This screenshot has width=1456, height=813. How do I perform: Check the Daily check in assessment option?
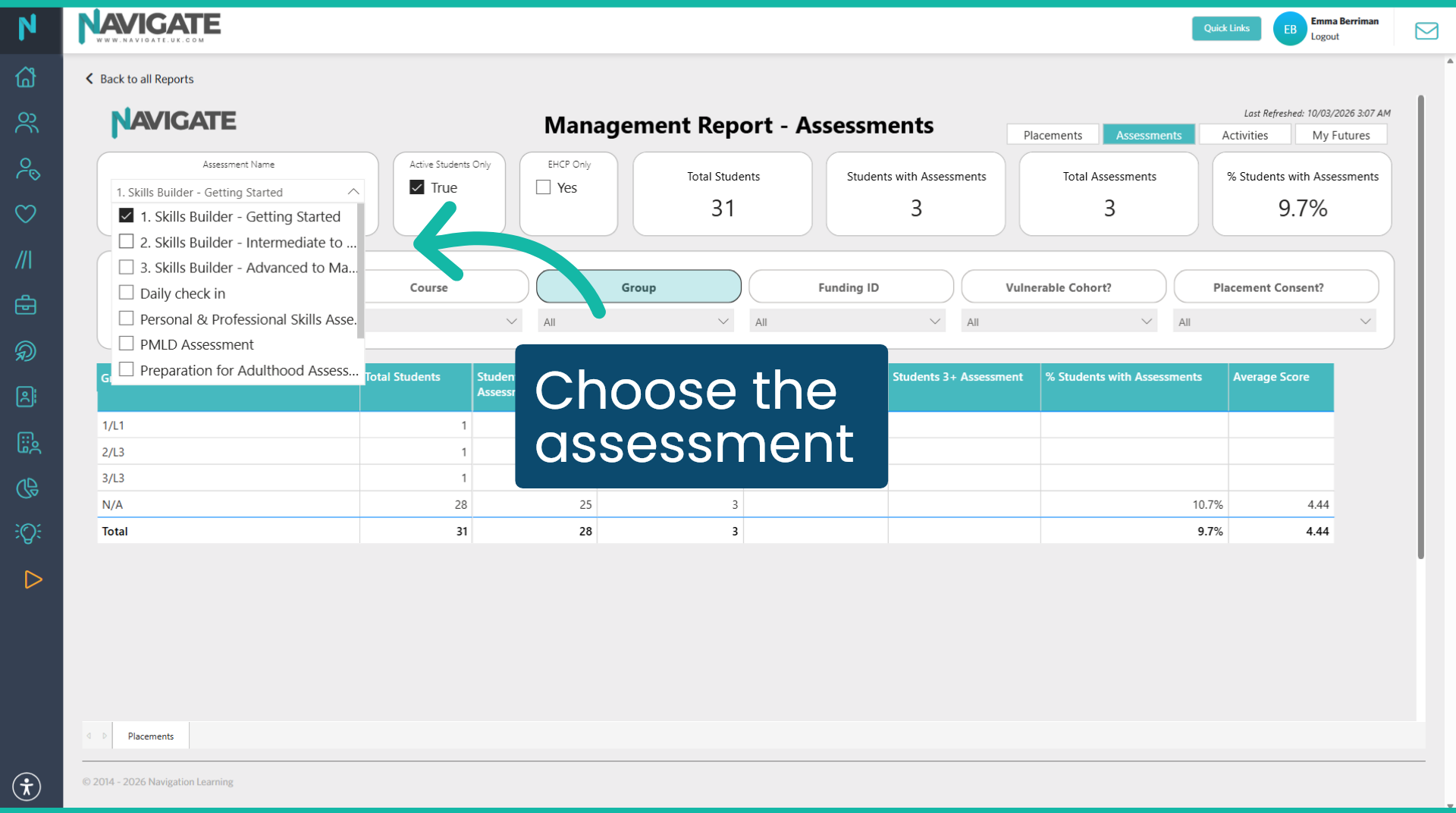126,293
